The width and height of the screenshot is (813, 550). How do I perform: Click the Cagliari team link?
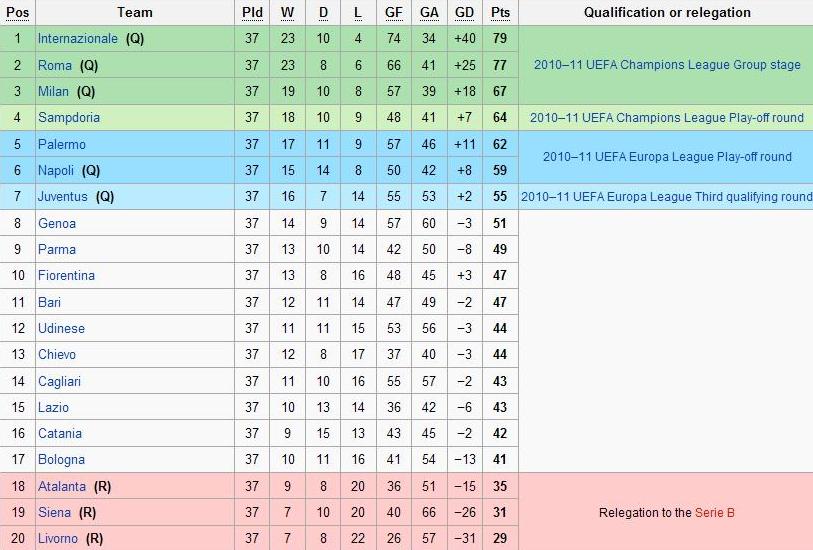(60, 382)
